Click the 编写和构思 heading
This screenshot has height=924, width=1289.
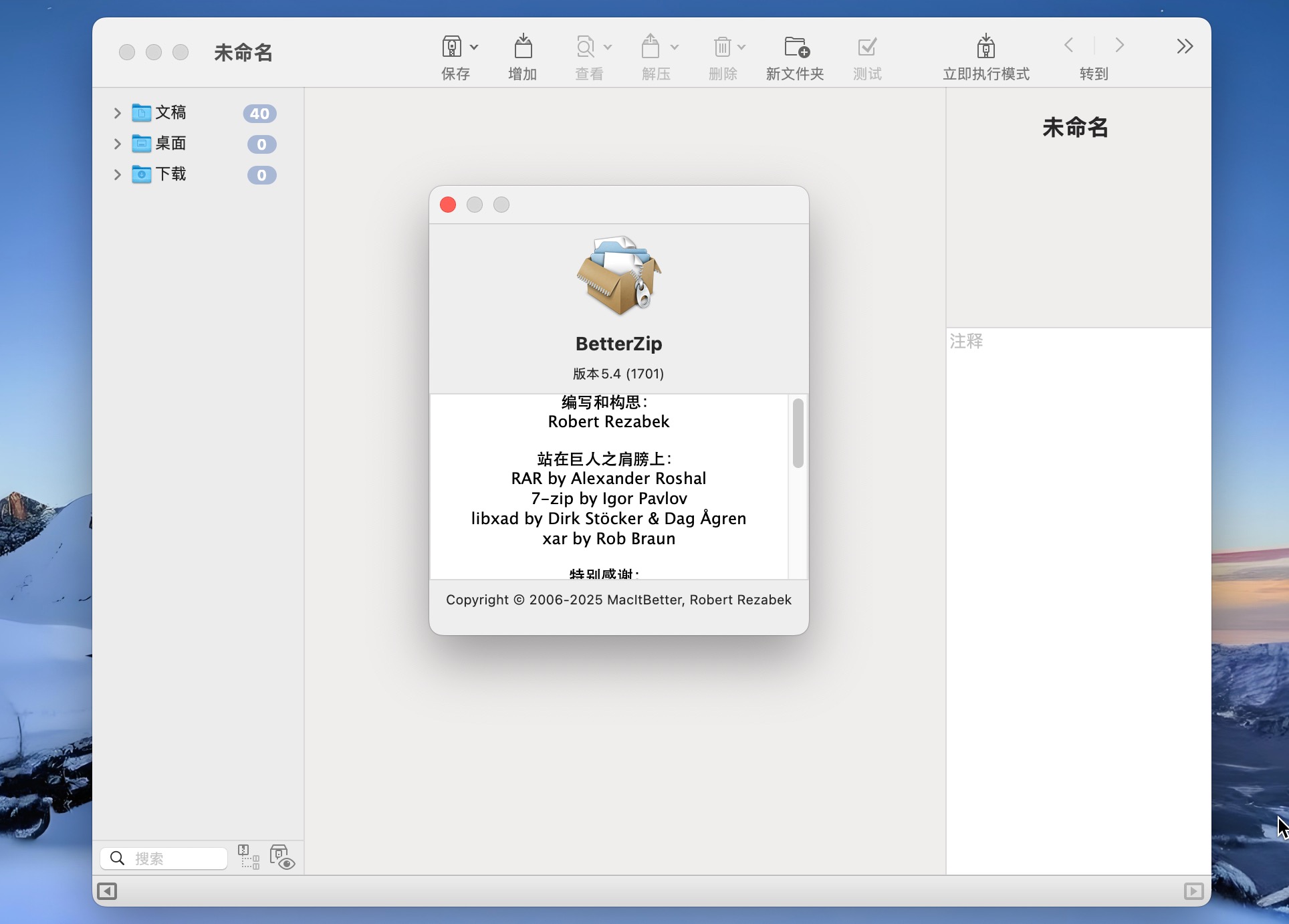pos(604,402)
